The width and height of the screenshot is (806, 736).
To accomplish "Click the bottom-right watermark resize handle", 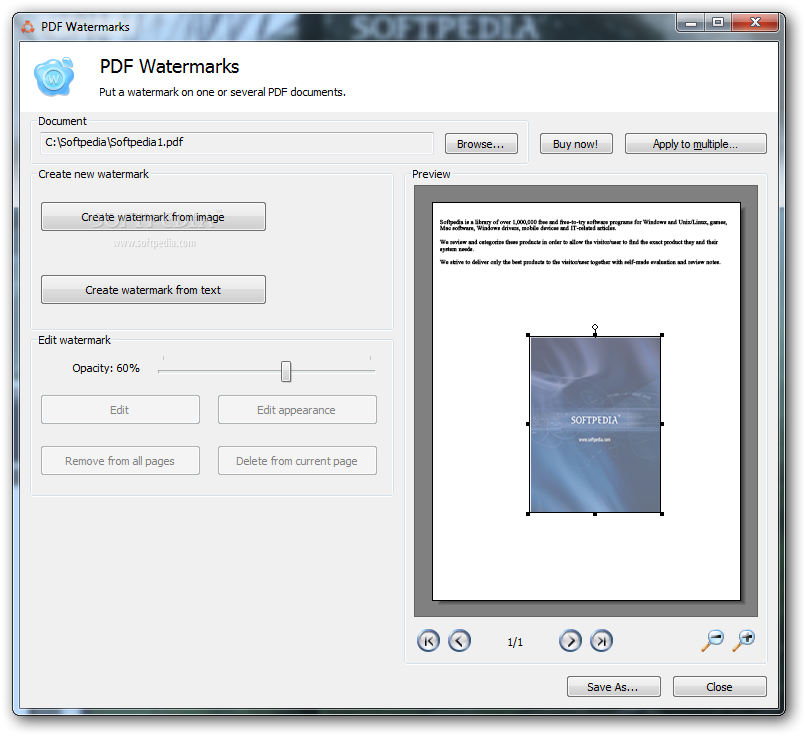I will click(x=662, y=514).
